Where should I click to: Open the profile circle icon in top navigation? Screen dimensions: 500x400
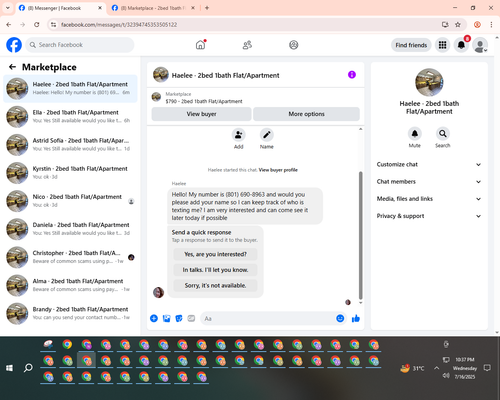tap(294, 45)
